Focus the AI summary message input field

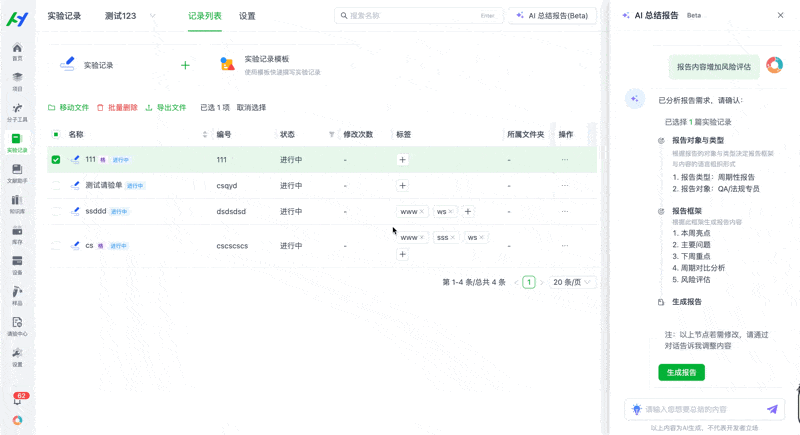click(x=703, y=409)
